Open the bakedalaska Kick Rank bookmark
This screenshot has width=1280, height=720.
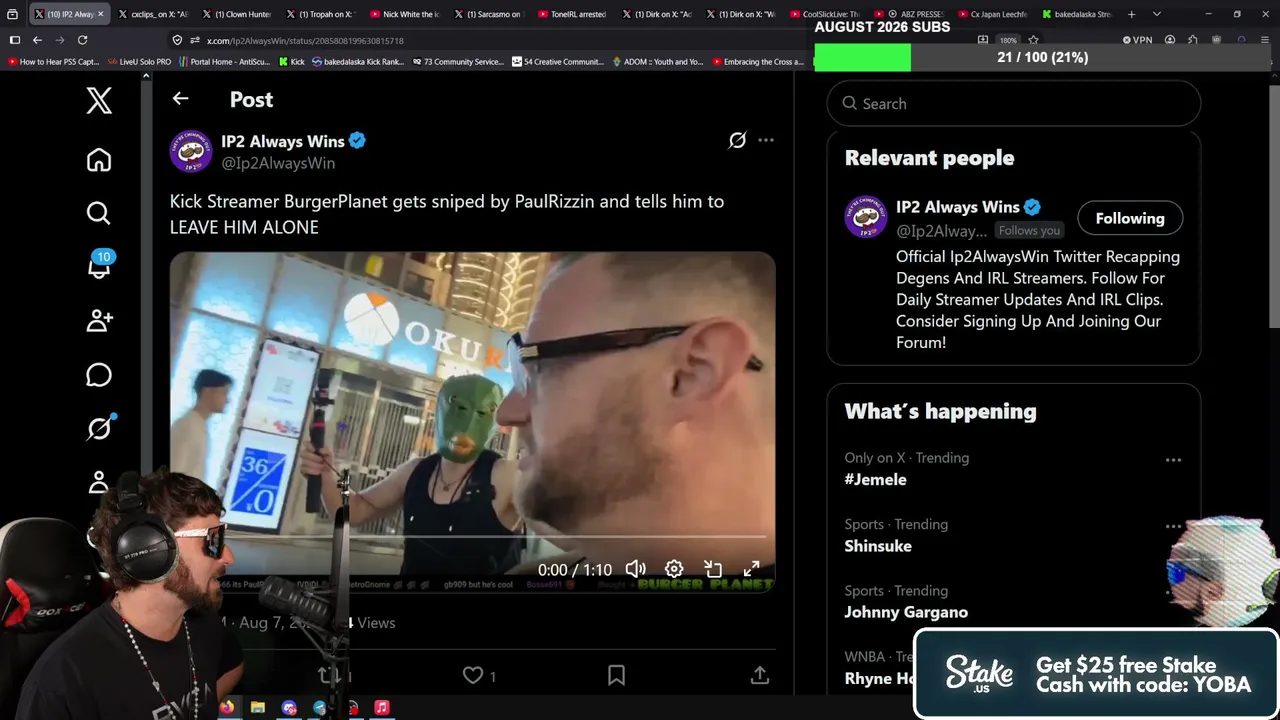point(358,62)
